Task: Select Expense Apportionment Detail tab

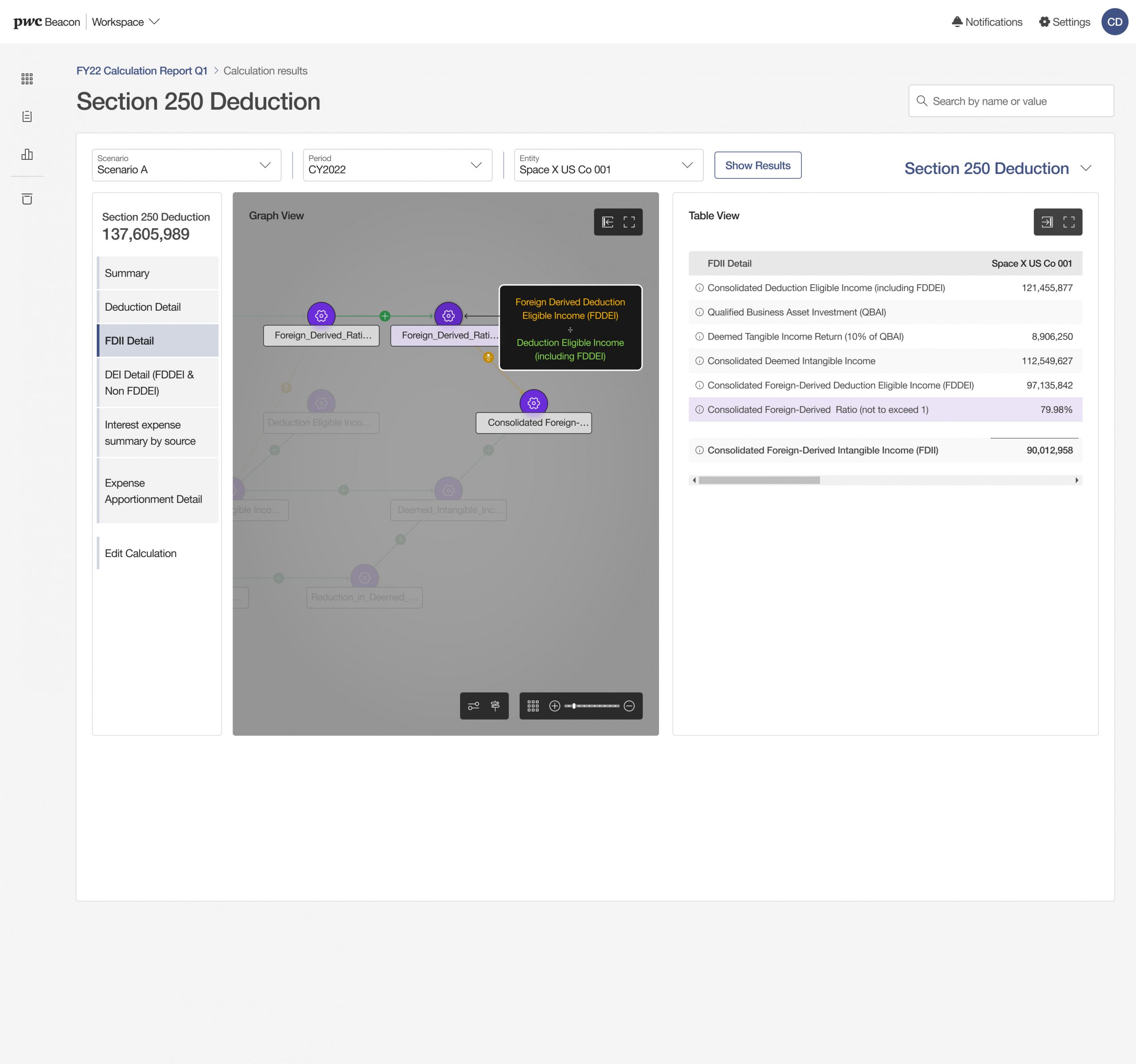Action: 158,491
